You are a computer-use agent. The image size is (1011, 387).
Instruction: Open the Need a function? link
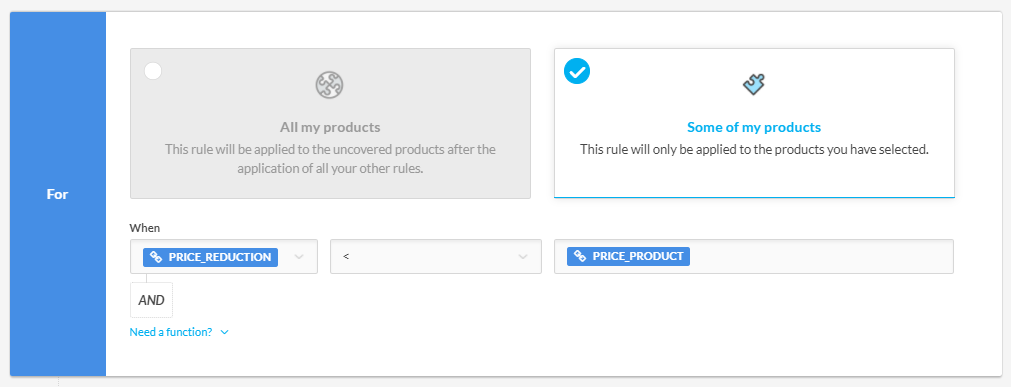[x=171, y=332]
